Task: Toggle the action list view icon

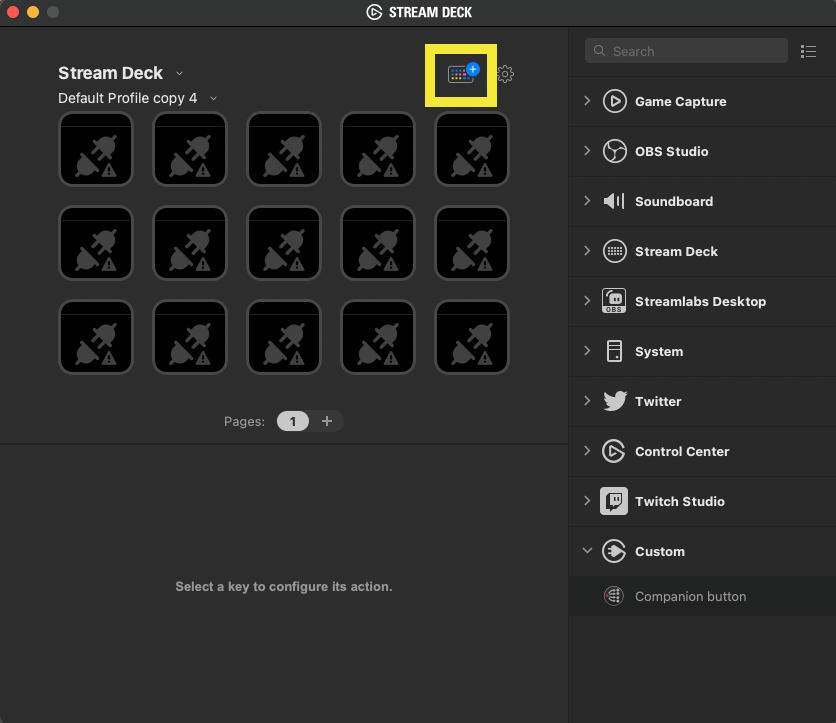Action: click(808, 51)
